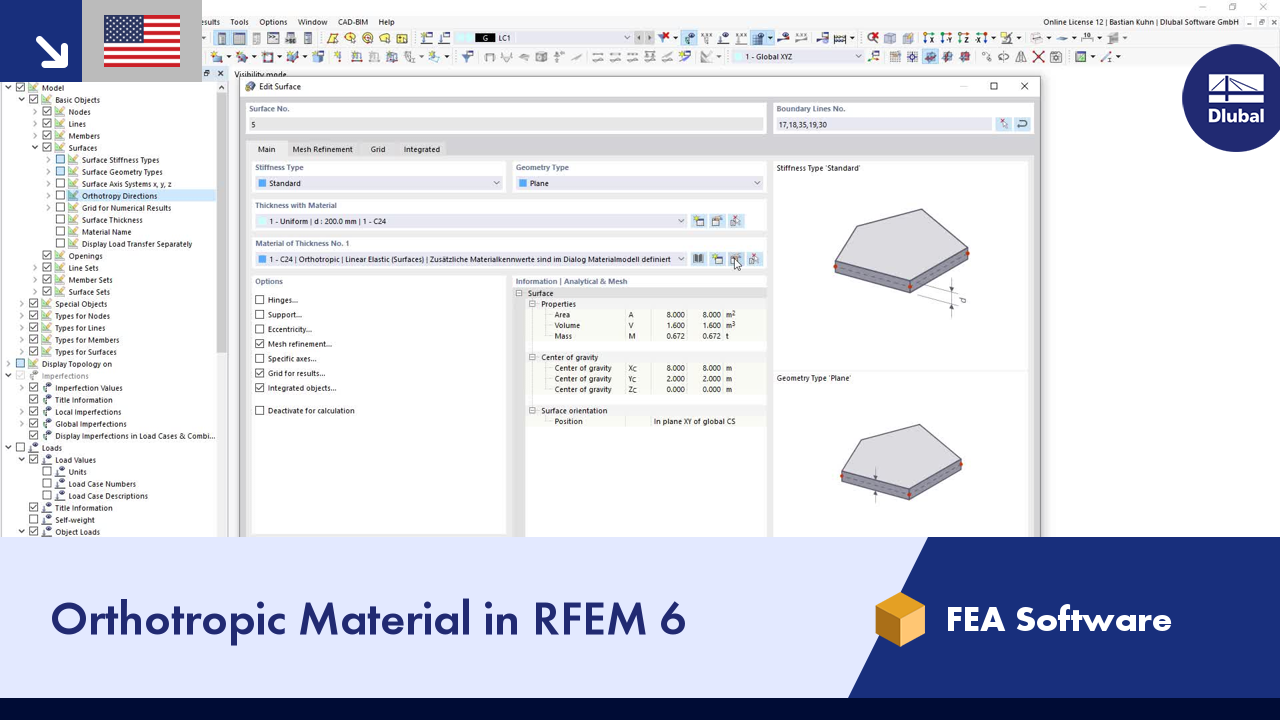Uncheck Grid for results option

click(x=260, y=373)
